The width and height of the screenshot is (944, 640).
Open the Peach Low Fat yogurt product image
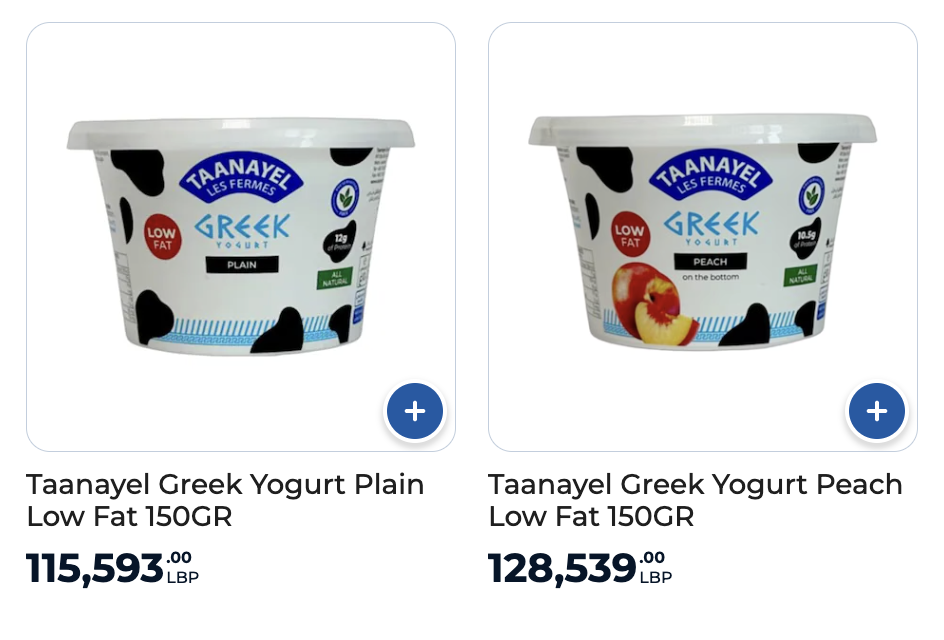coord(703,232)
